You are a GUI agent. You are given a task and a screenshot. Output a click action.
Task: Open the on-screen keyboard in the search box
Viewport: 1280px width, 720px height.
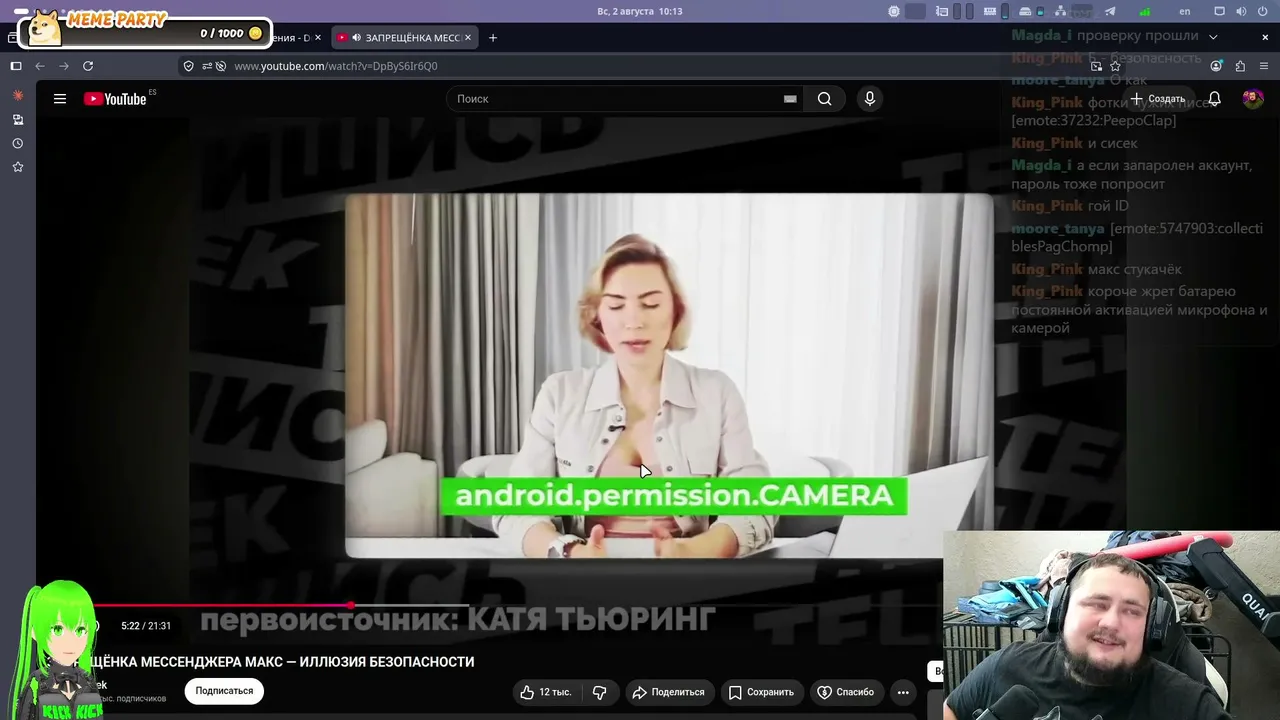[x=790, y=99]
